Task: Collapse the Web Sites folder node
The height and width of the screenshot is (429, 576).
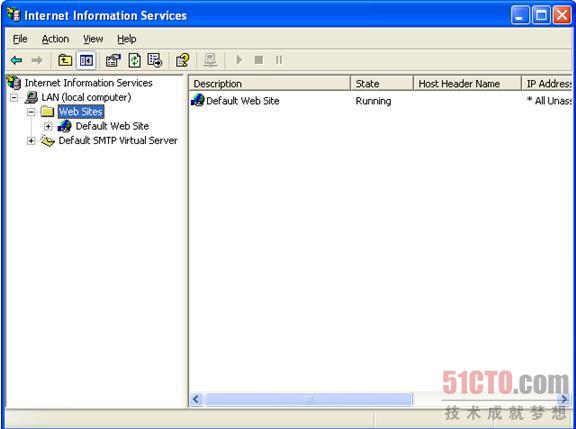Action: tap(31, 112)
